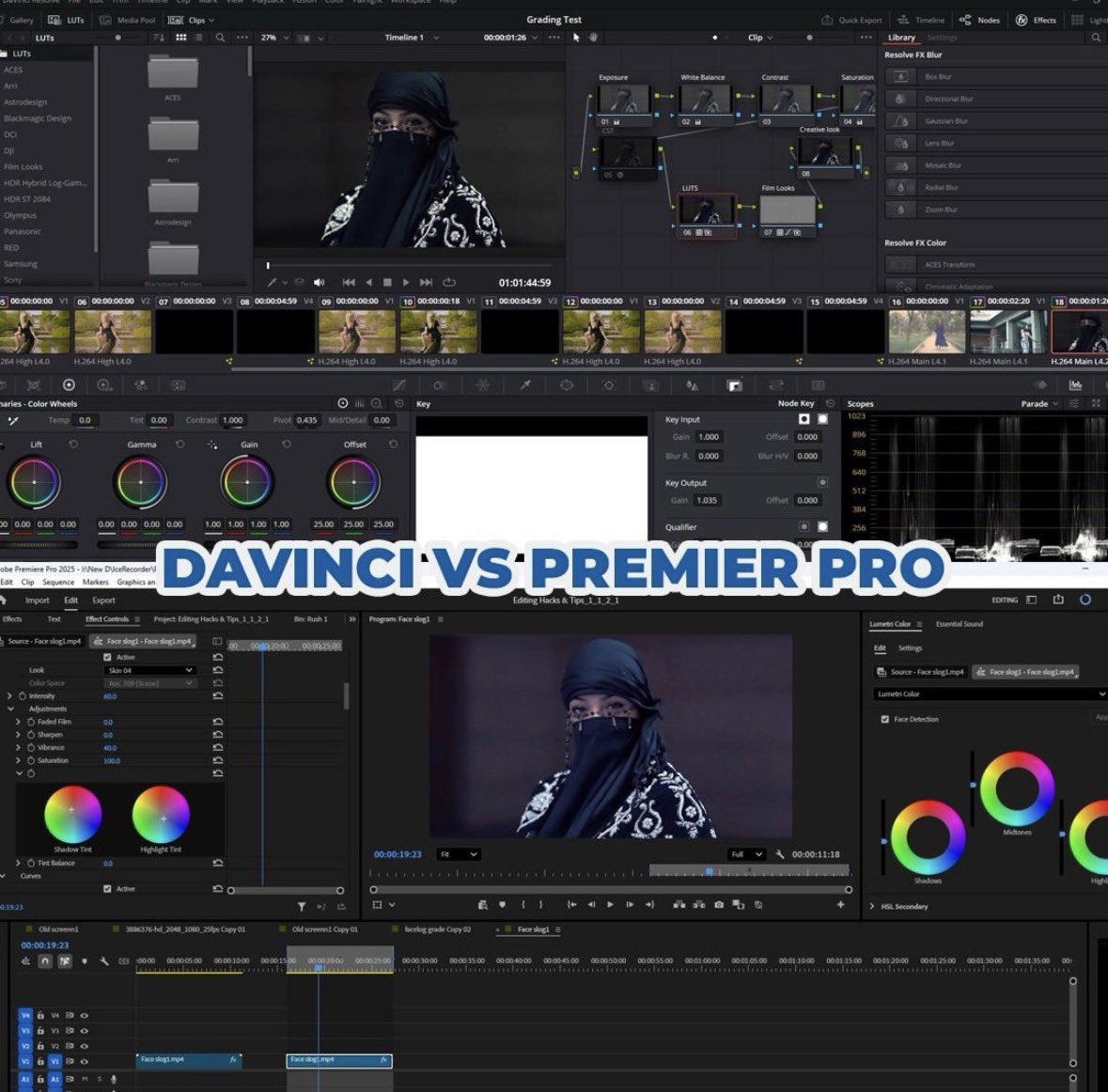Click filter funnel icon in Effect Controls
Viewport: 1108px width, 1092px height.
[x=302, y=906]
